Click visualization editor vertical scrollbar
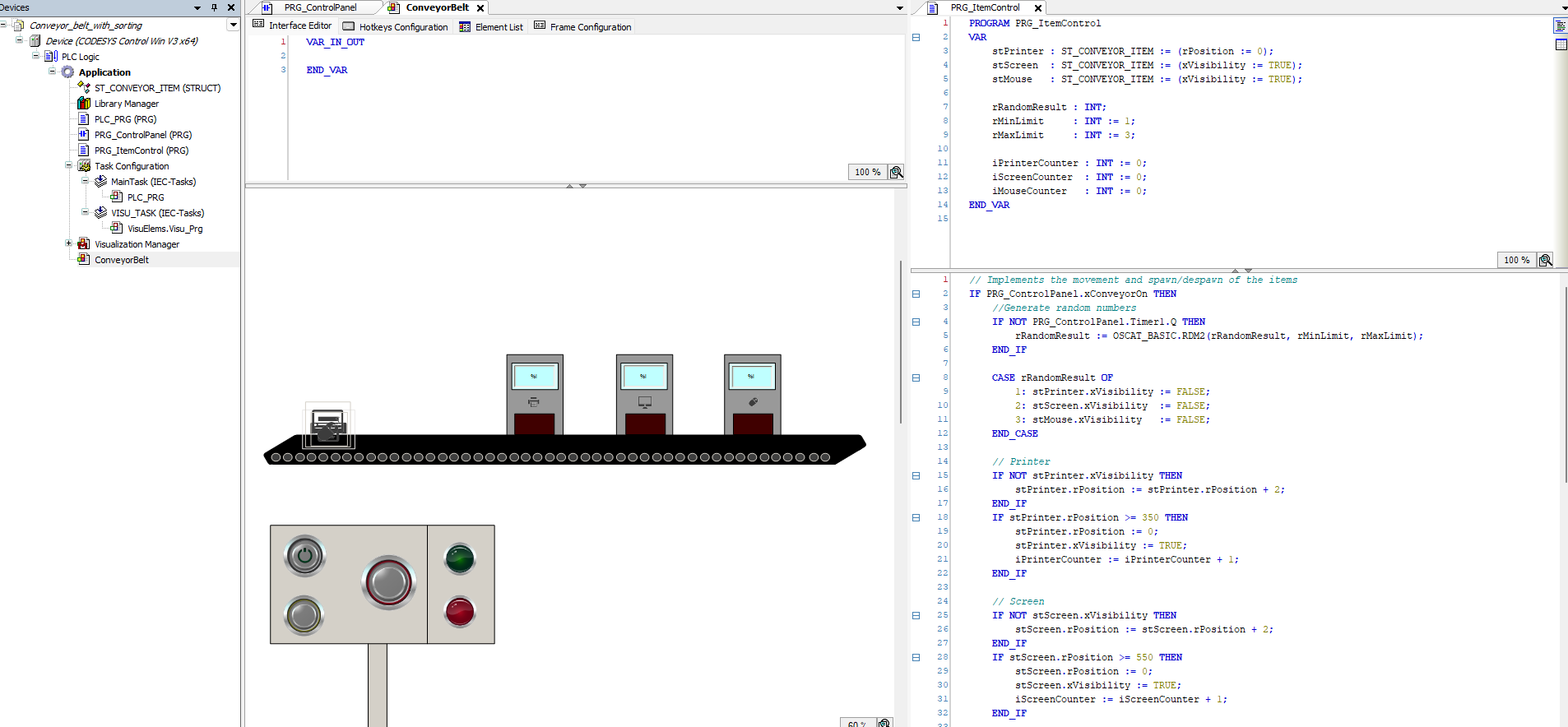 pos(901,341)
